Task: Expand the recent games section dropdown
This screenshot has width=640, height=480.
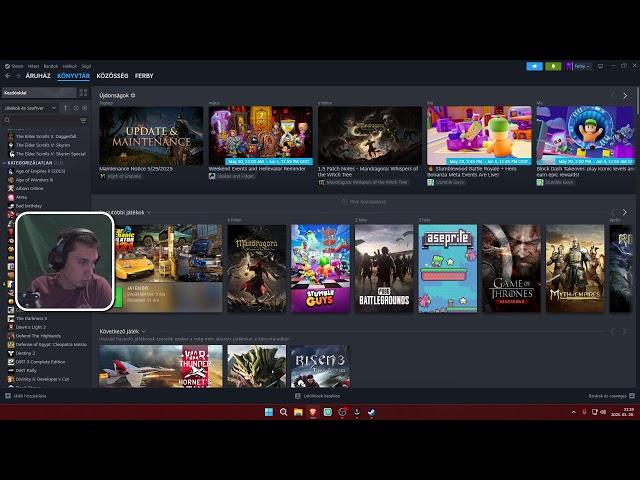Action: point(149,213)
